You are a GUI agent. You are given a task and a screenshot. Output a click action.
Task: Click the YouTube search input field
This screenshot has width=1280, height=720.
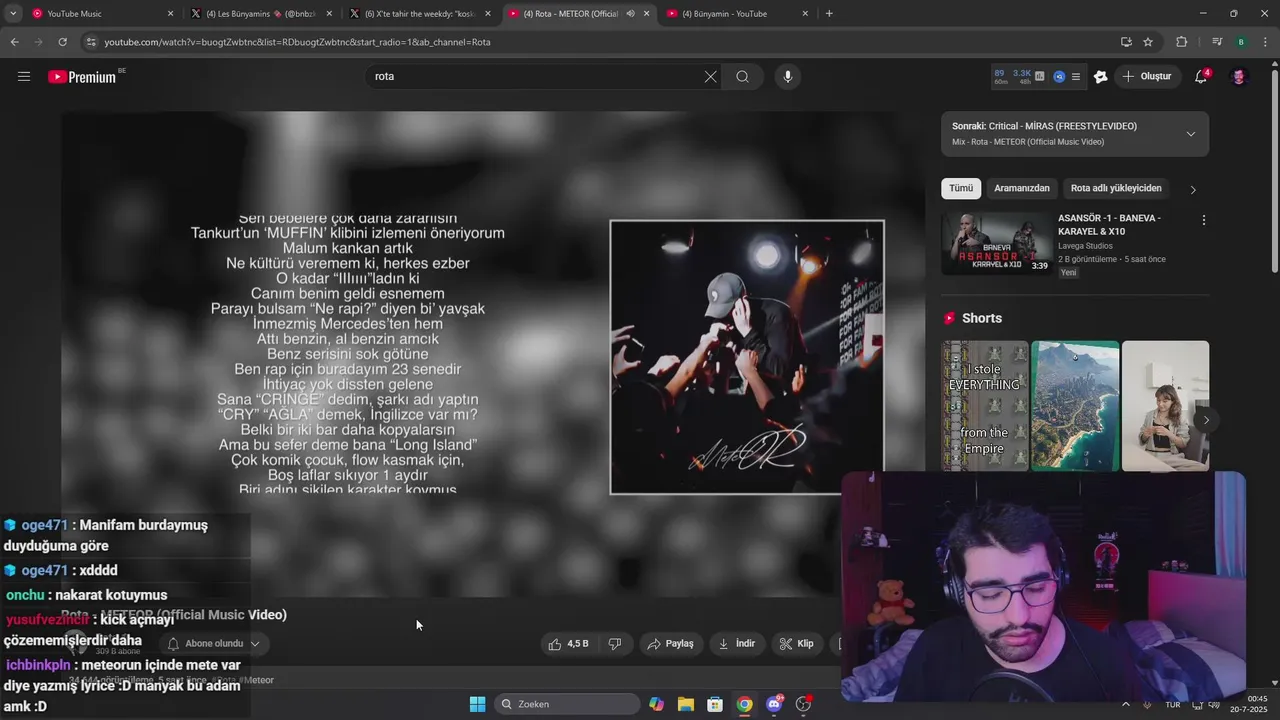[x=535, y=76]
